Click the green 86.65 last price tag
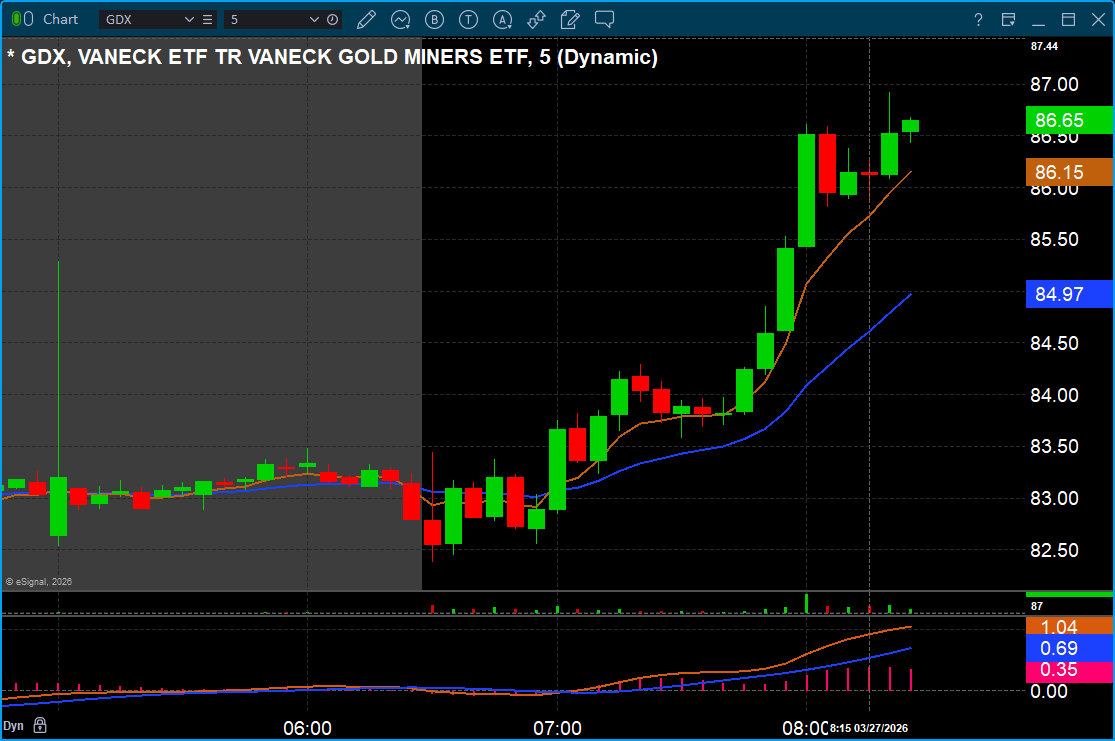This screenshot has width=1115, height=741. [1069, 120]
